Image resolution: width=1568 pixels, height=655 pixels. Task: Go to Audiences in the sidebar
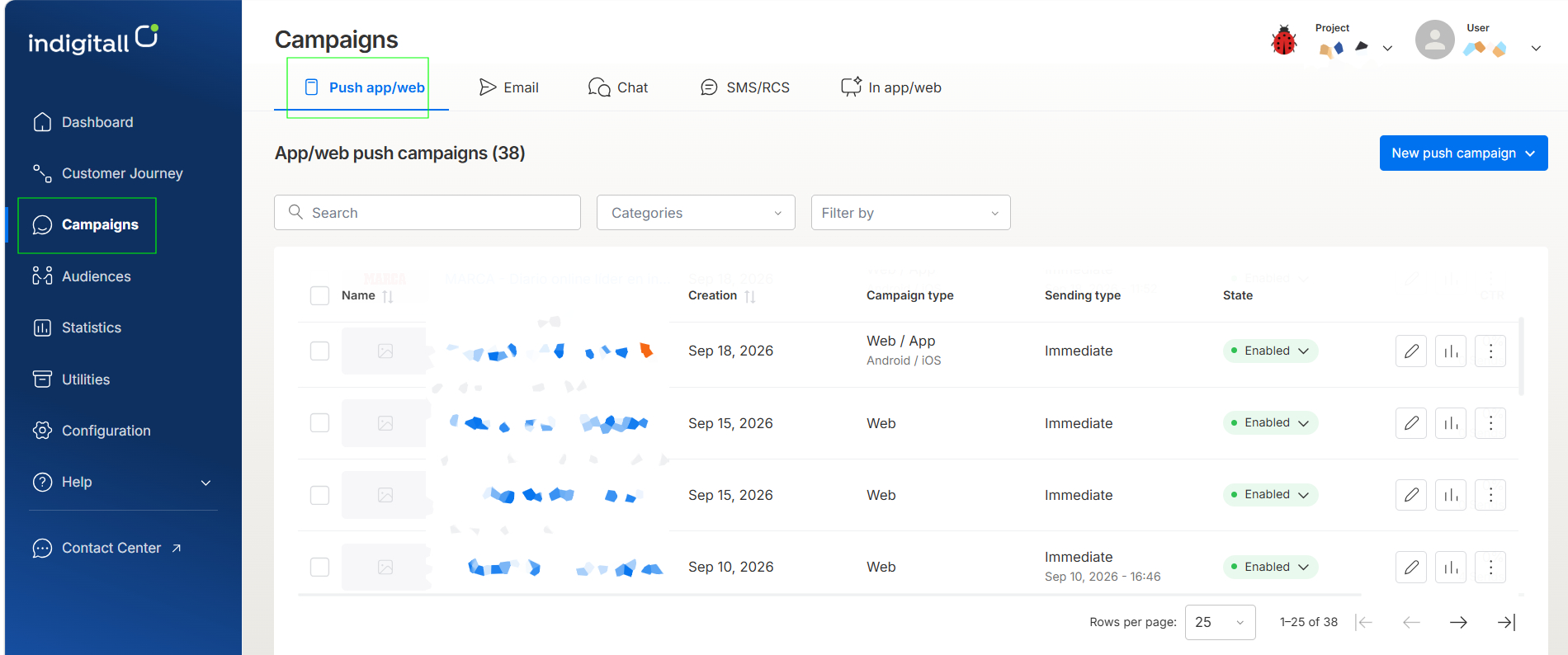click(x=82, y=276)
